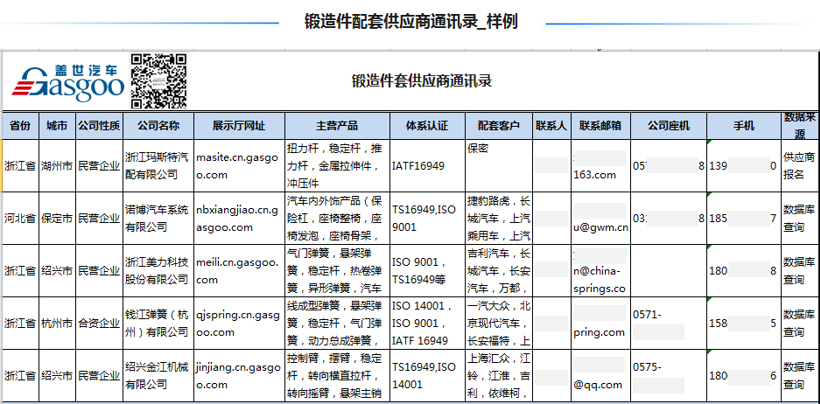Select company cell 诺博汽车系统有限公司
This screenshot has height=404, width=820.
click(158, 218)
